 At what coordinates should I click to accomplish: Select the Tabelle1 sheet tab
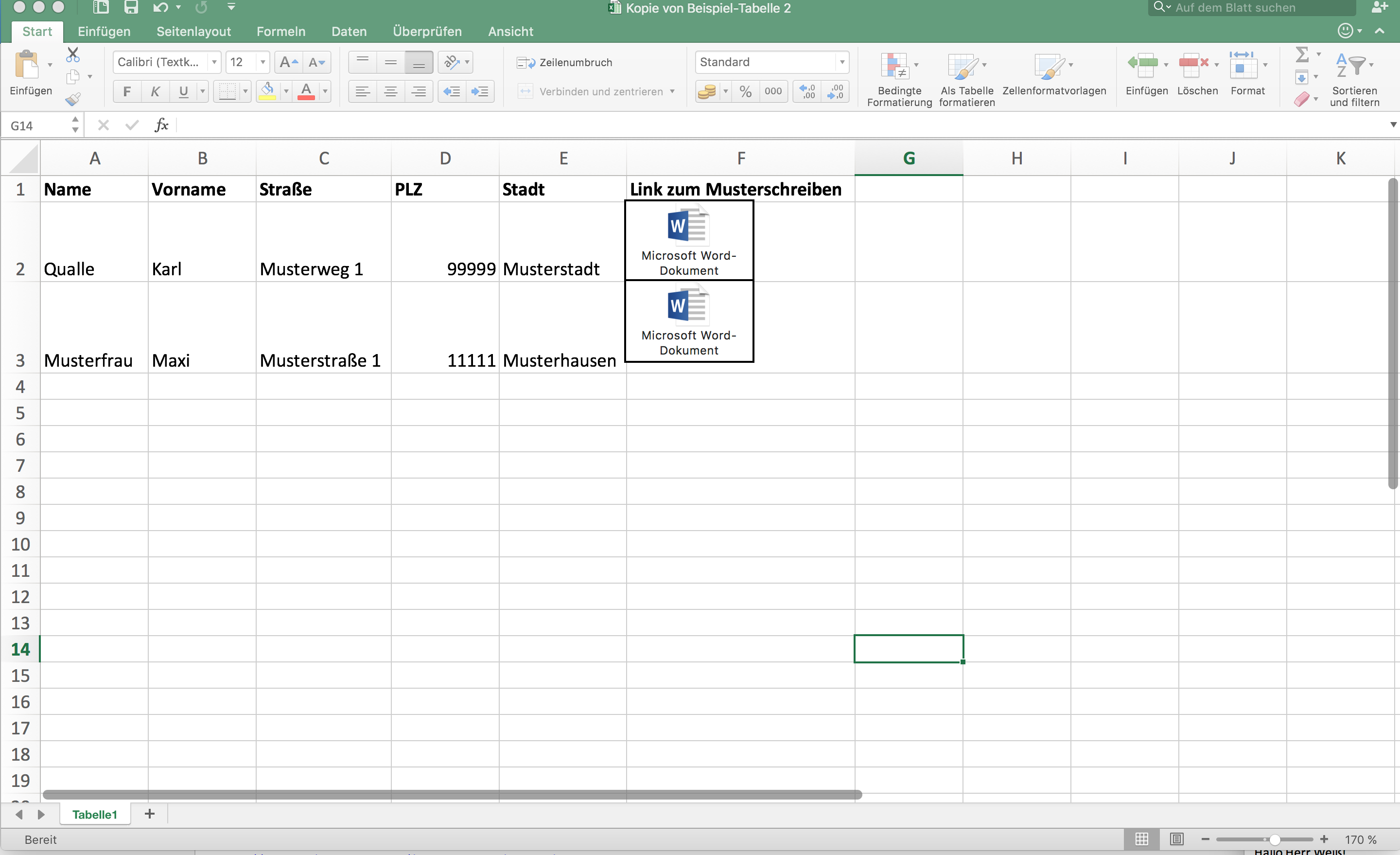(94, 814)
